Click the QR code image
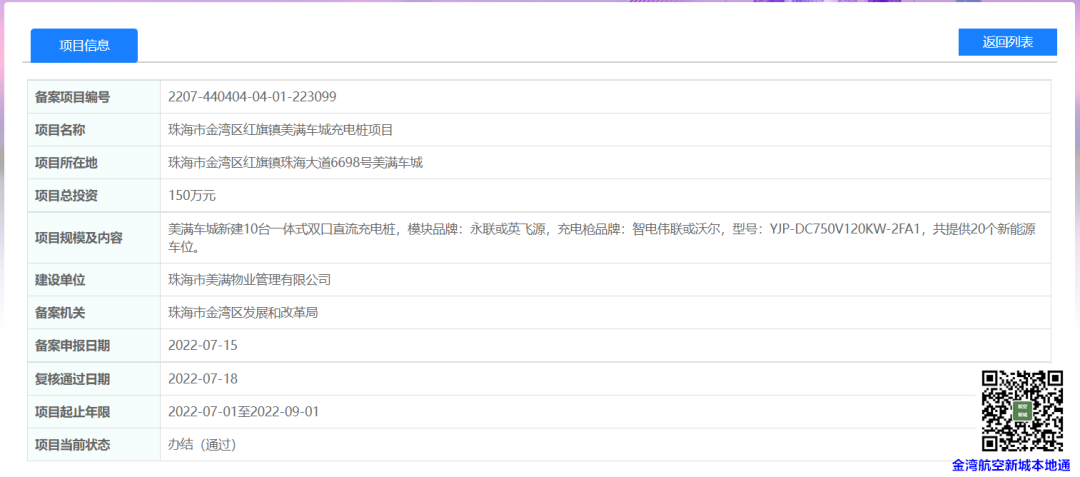This screenshot has width=1080, height=477. coord(1022,411)
